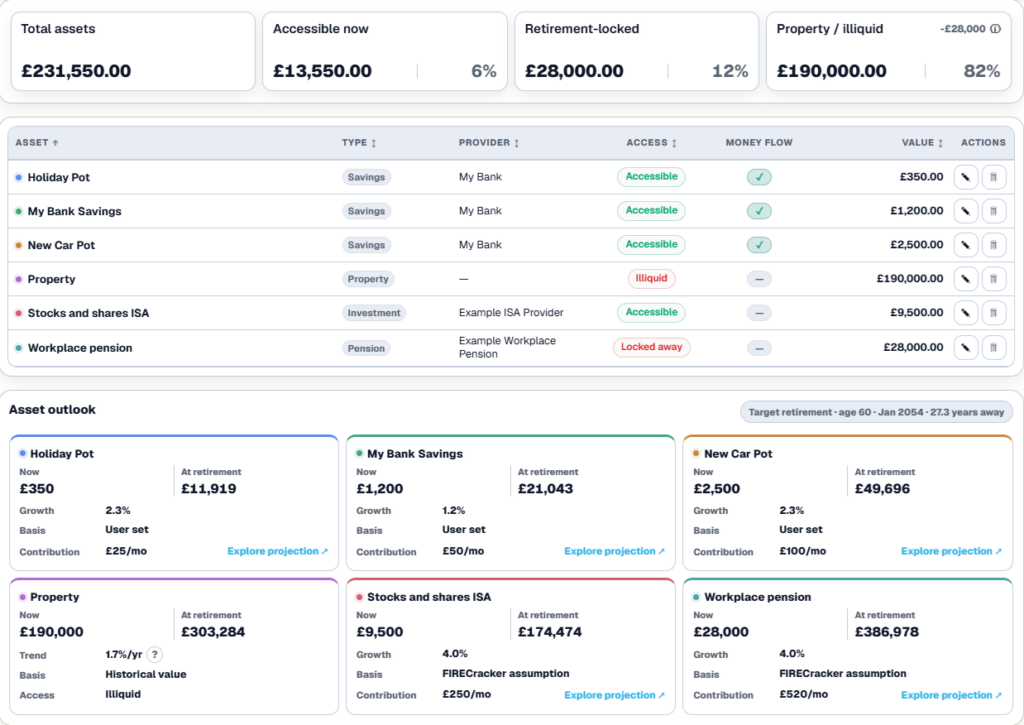The height and width of the screenshot is (725, 1024).
Task: Enable money flow for Workplace pension
Action: [759, 348]
